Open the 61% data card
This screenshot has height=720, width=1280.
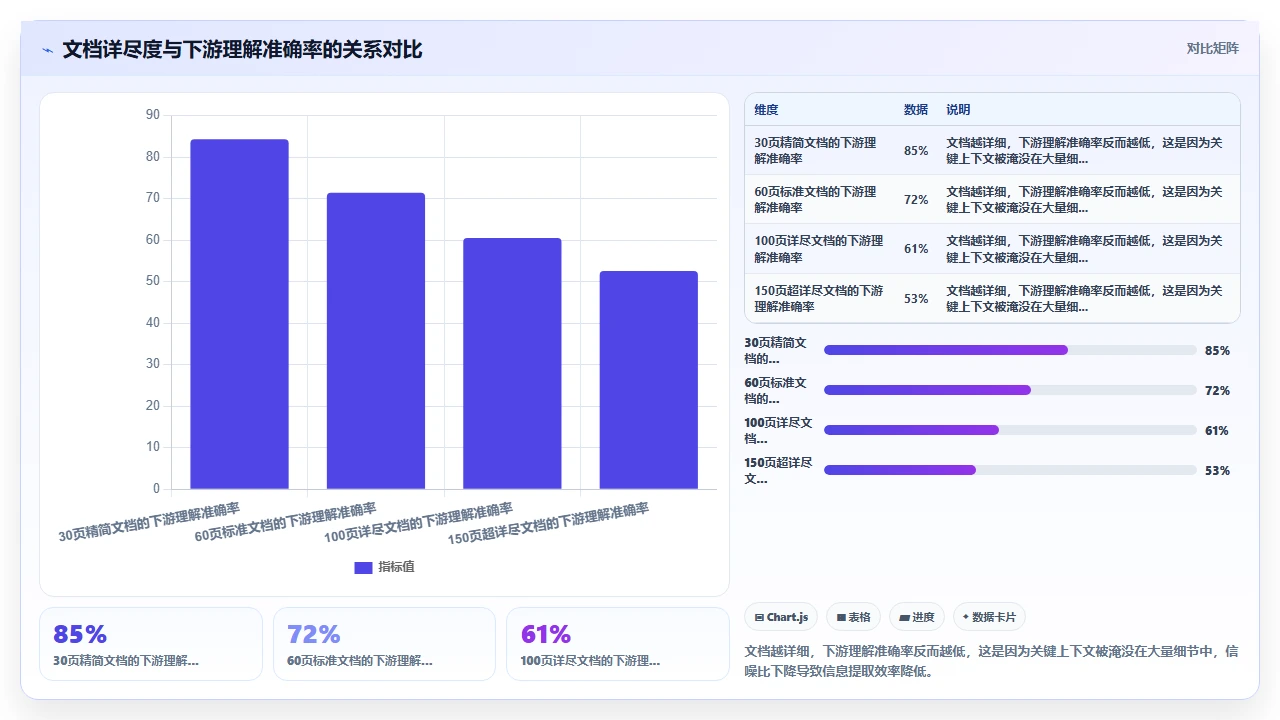[618, 644]
